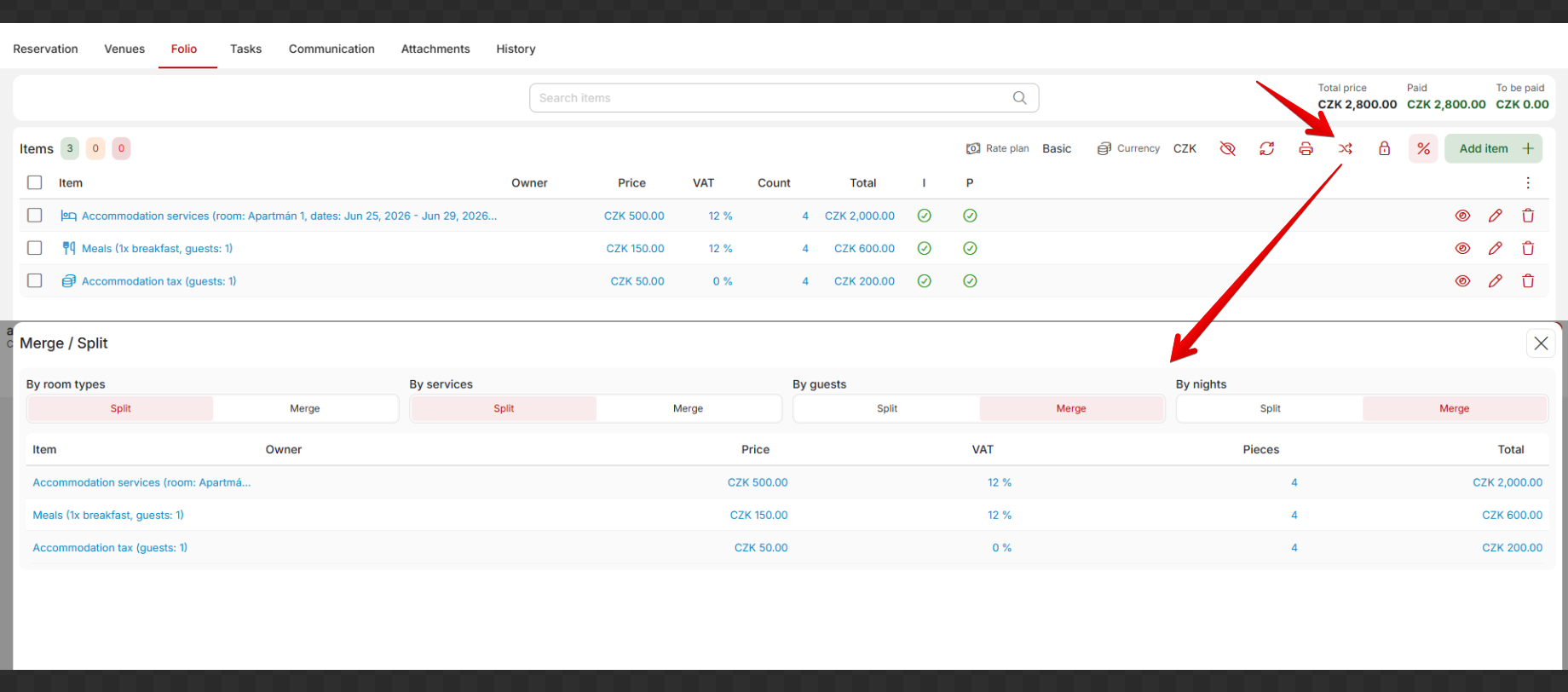Edit Accommodation services with pencil icon
Viewport: 1568px width, 692px height.
click(x=1496, y=216)
